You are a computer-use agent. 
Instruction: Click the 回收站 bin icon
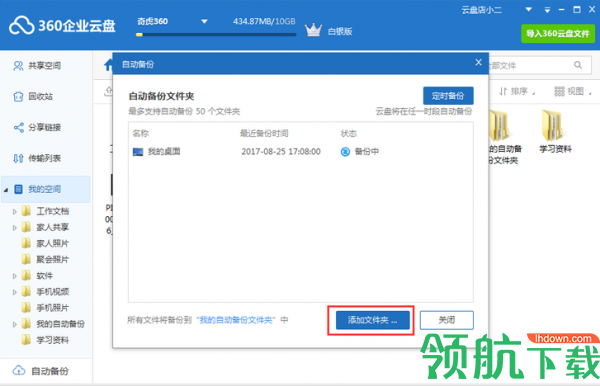pyautogui.click(x=18, y=96)
